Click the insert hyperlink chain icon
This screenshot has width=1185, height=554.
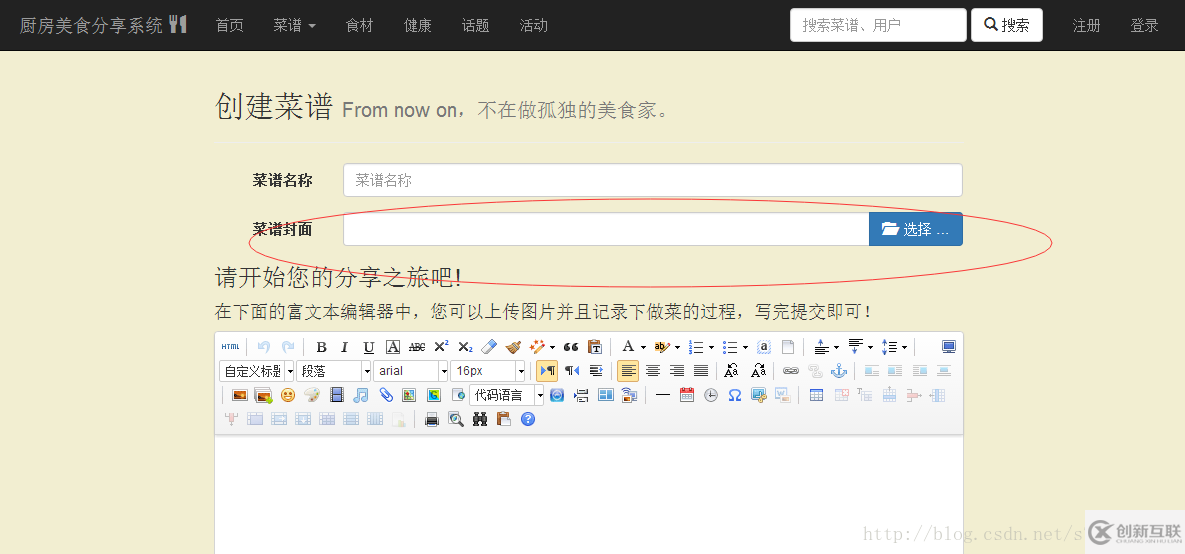click(x=791, y=371)
